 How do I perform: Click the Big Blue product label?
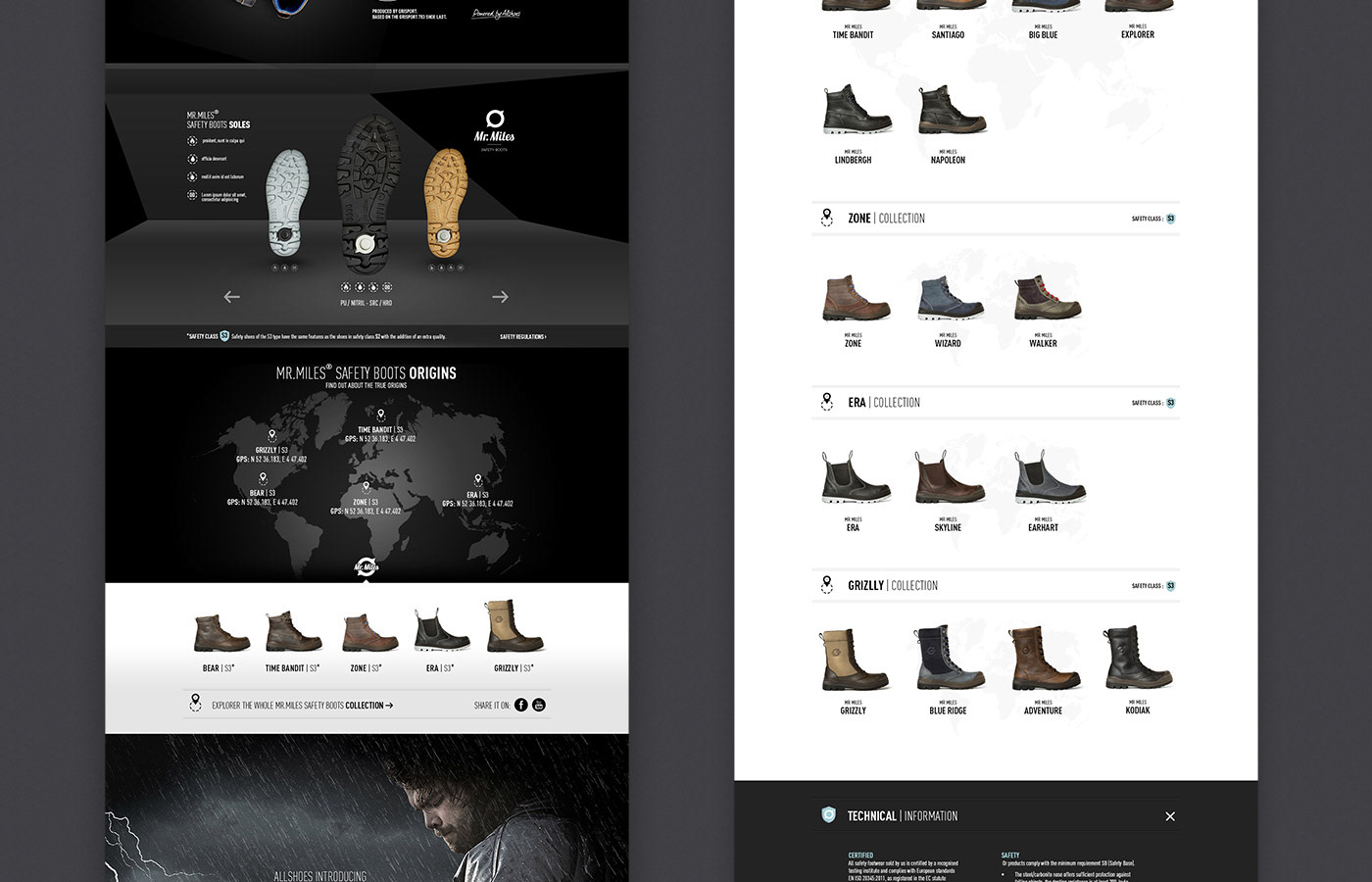(x=1043, y=35)
